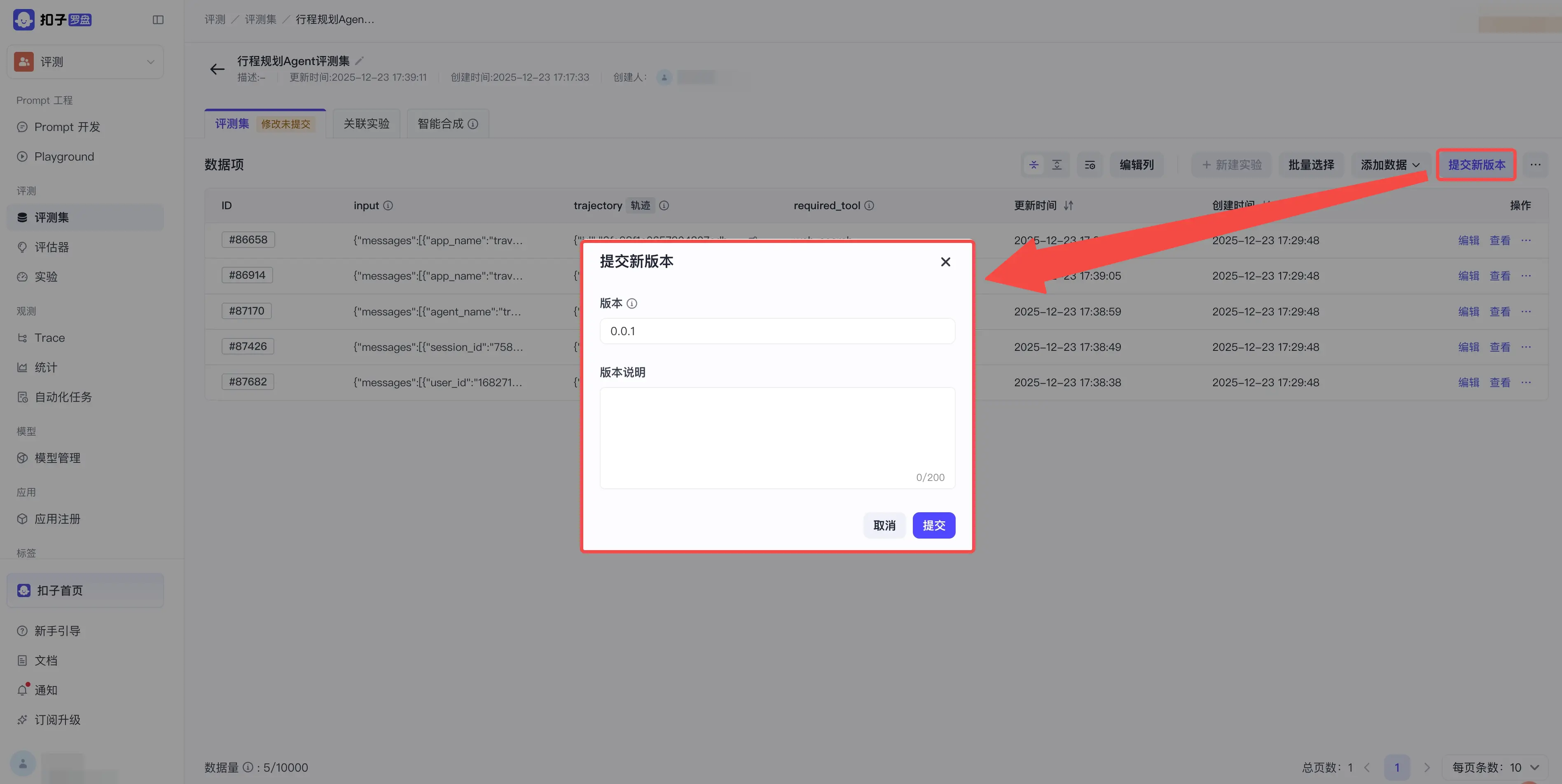Click 编辑 for row #86658
The image size is (1562, 784).
[x=1468, y=240]
